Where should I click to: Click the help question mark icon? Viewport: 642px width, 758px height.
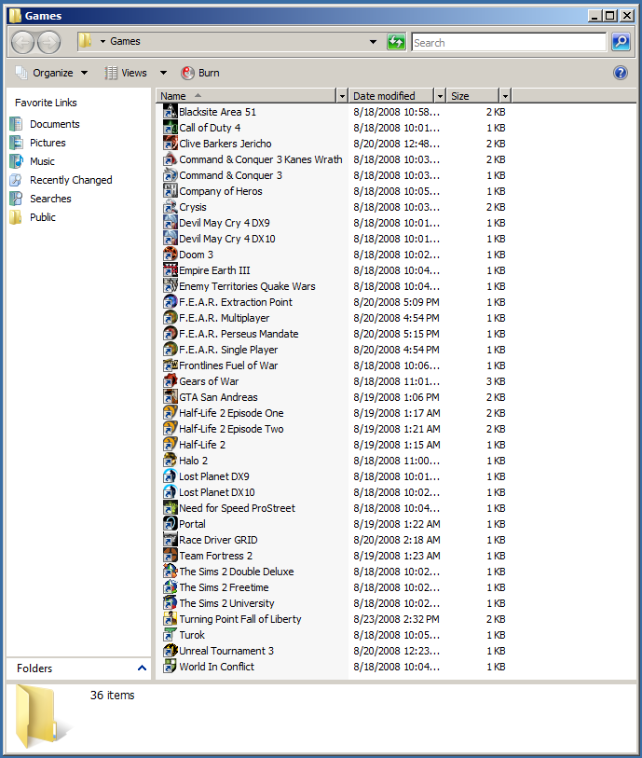coord(620,73)
